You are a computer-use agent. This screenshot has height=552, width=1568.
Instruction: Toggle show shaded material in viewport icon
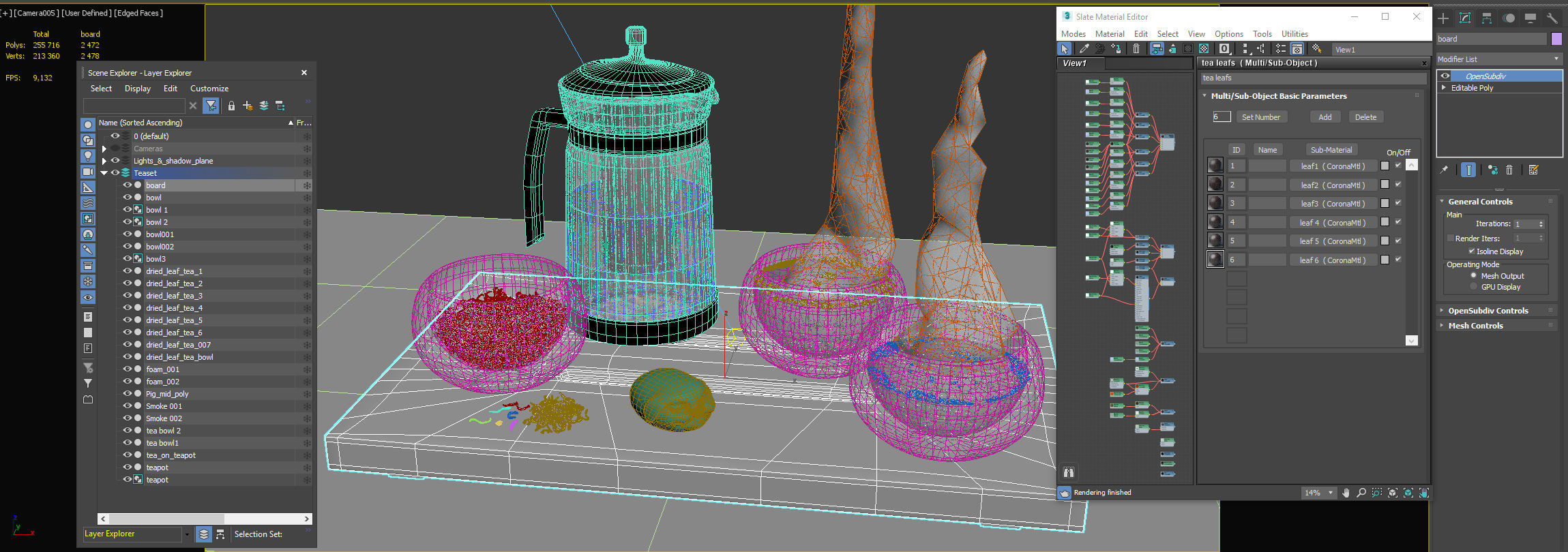pyautogui.click(x=1204, y=49)
